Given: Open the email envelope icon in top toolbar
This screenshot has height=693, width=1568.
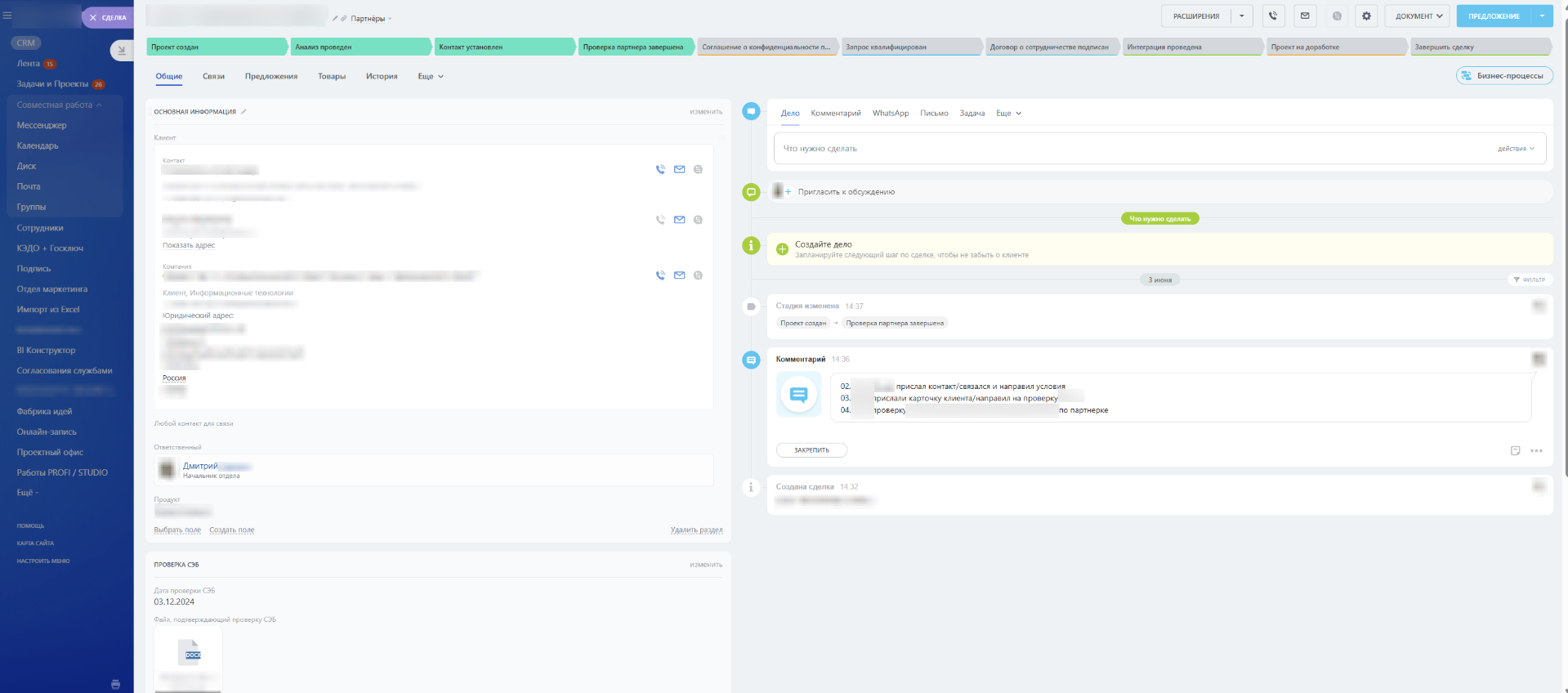Looking at the screenshot, I should pos(1305,16).
